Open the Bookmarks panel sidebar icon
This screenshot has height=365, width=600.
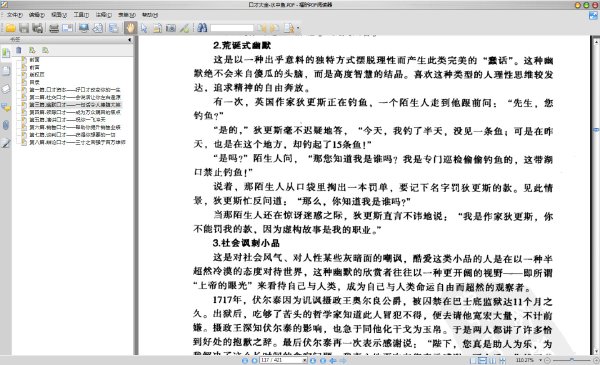[x=6, y=53]
